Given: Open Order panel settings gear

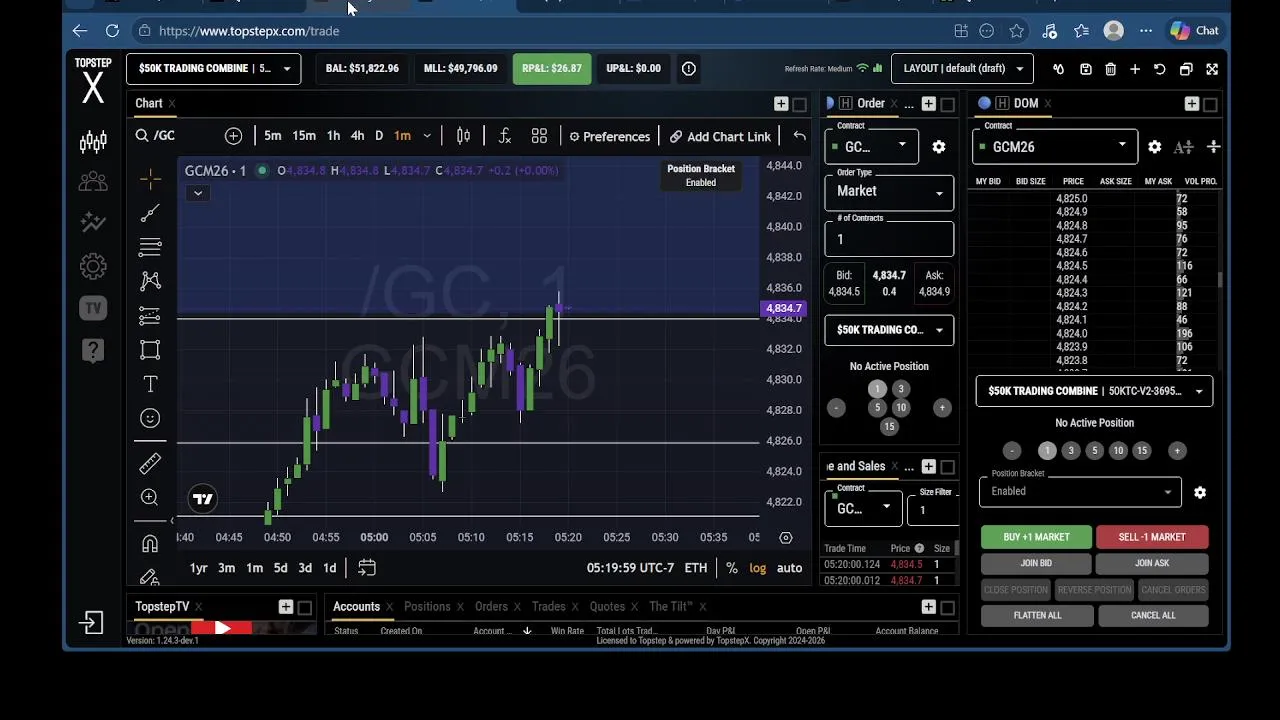Looking at the screenshot, I should (x=938, y=147).
